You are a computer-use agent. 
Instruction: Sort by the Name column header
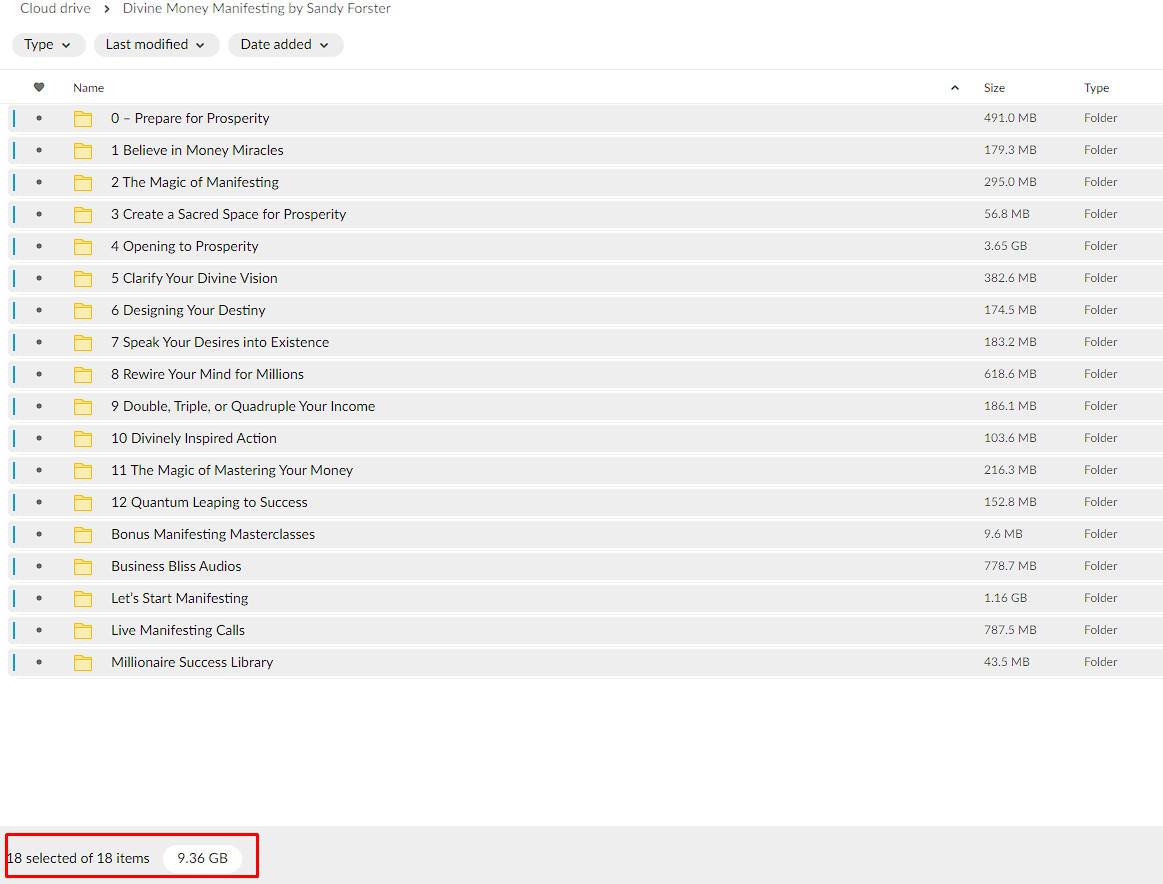pyautogui.click(x=88, y=88)
